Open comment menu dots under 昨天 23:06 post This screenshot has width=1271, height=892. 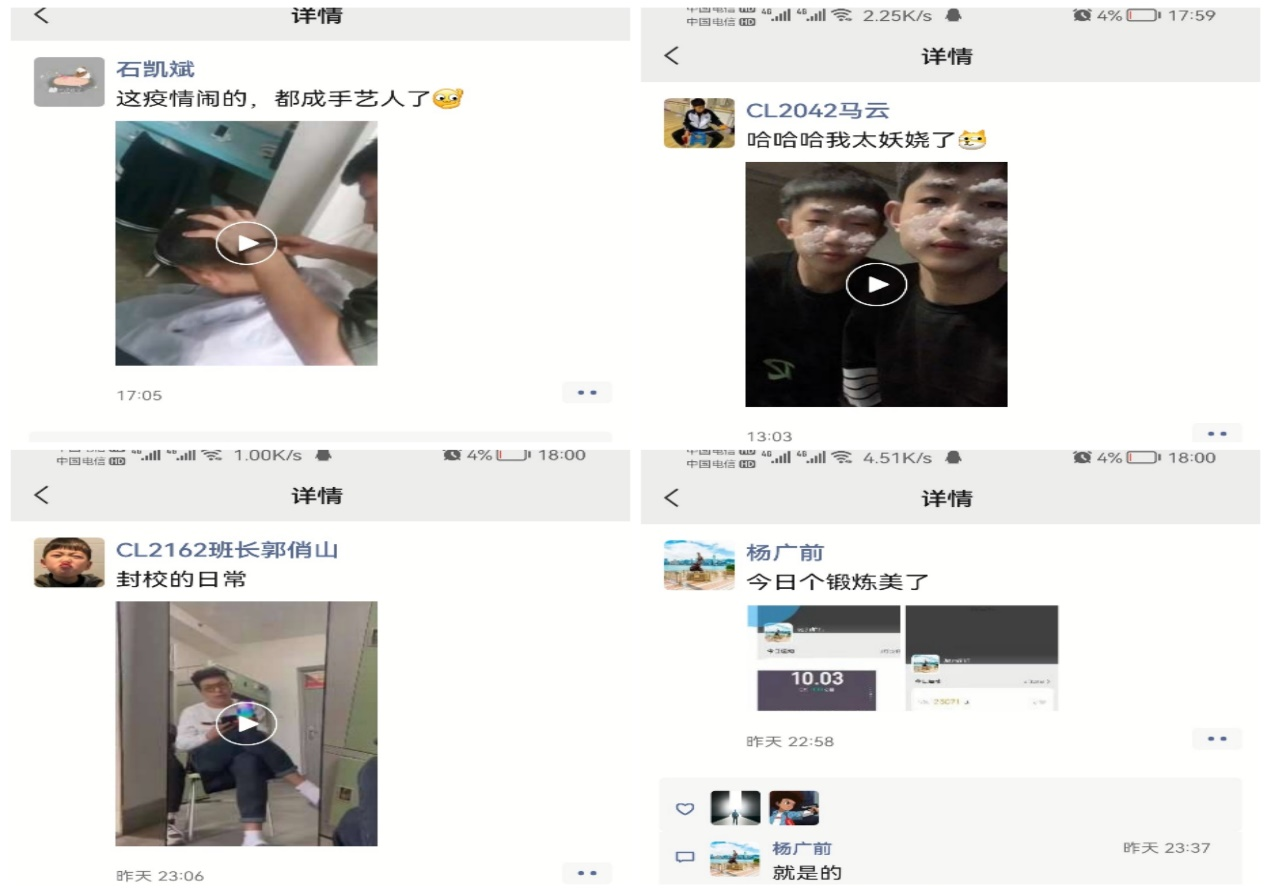pos(587,874)
